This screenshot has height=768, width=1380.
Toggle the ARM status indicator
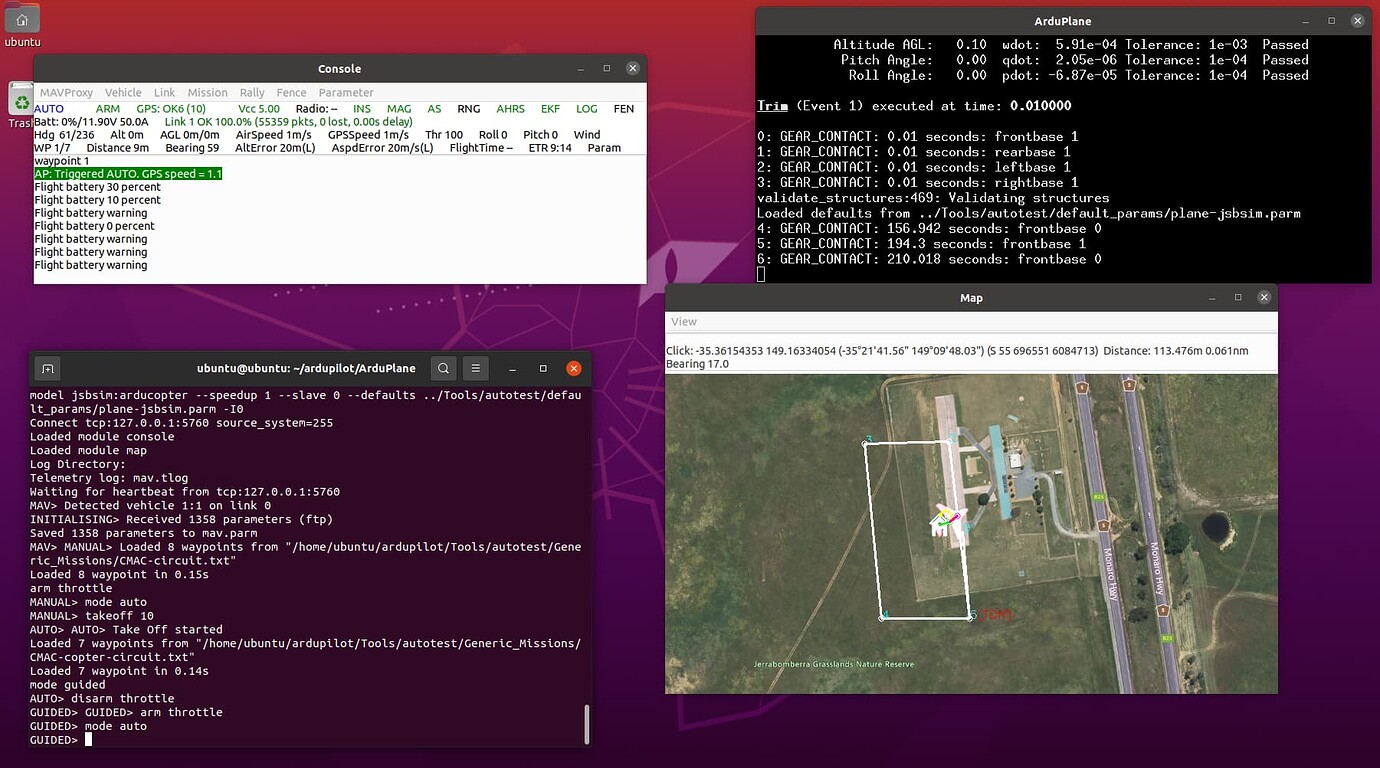coord(107,109)
